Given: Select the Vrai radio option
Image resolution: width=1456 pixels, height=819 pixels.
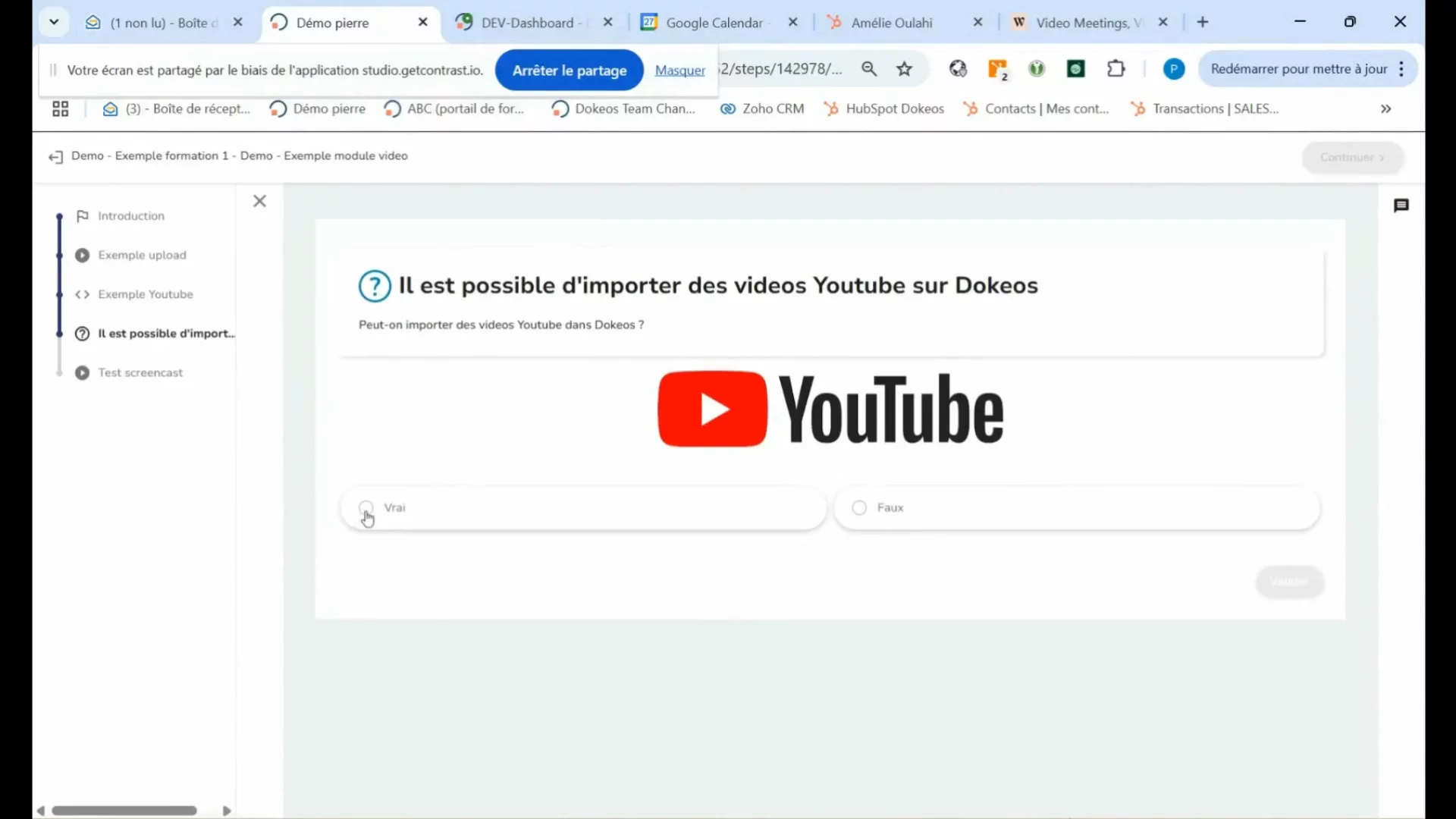Looking at the screenshot, I should click(x=366, y=507).
